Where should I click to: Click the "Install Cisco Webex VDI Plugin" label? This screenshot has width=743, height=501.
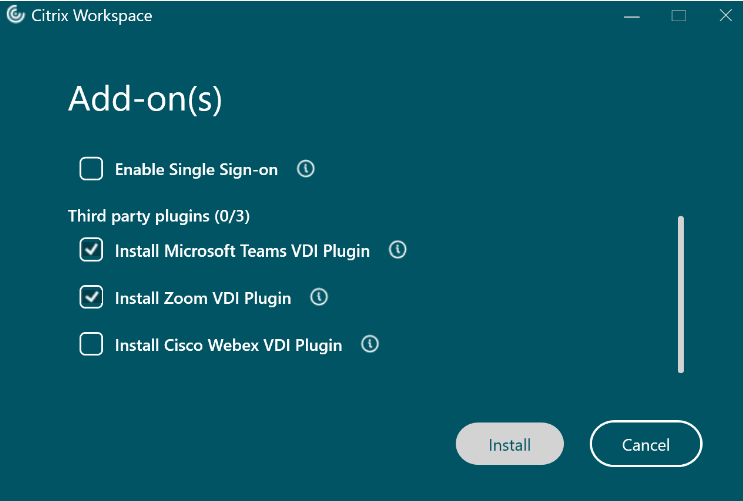click(228, 346)
